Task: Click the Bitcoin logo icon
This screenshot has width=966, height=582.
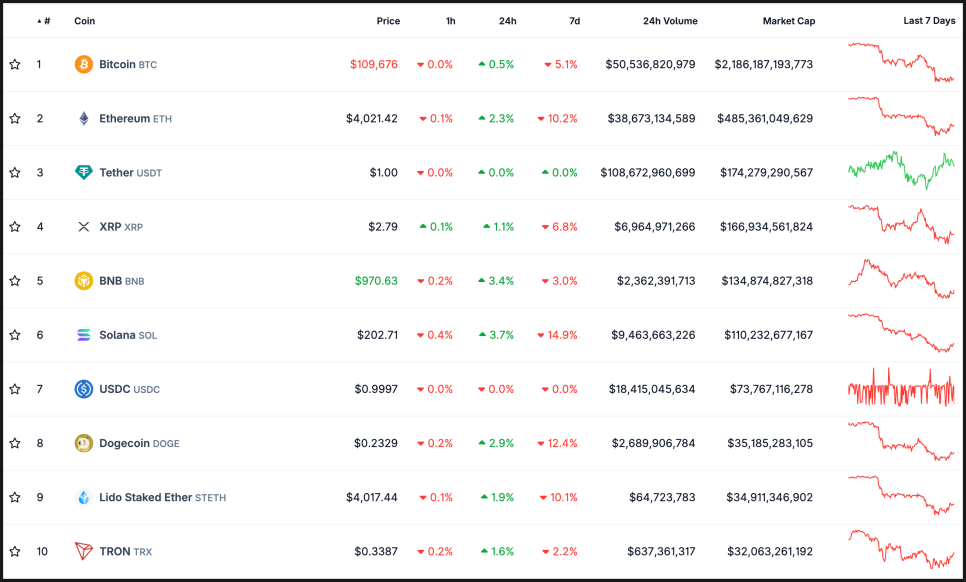Action: click(84, 64)
